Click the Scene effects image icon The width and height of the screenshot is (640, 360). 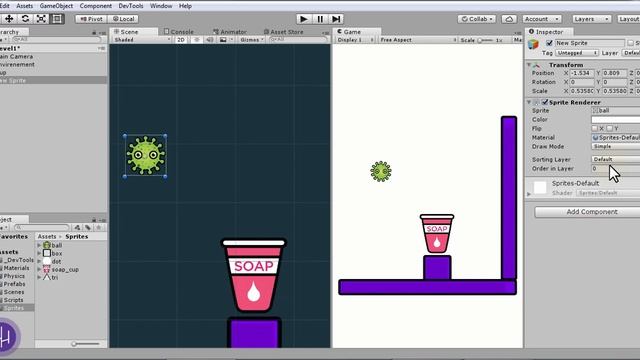[x=223, y=40]
